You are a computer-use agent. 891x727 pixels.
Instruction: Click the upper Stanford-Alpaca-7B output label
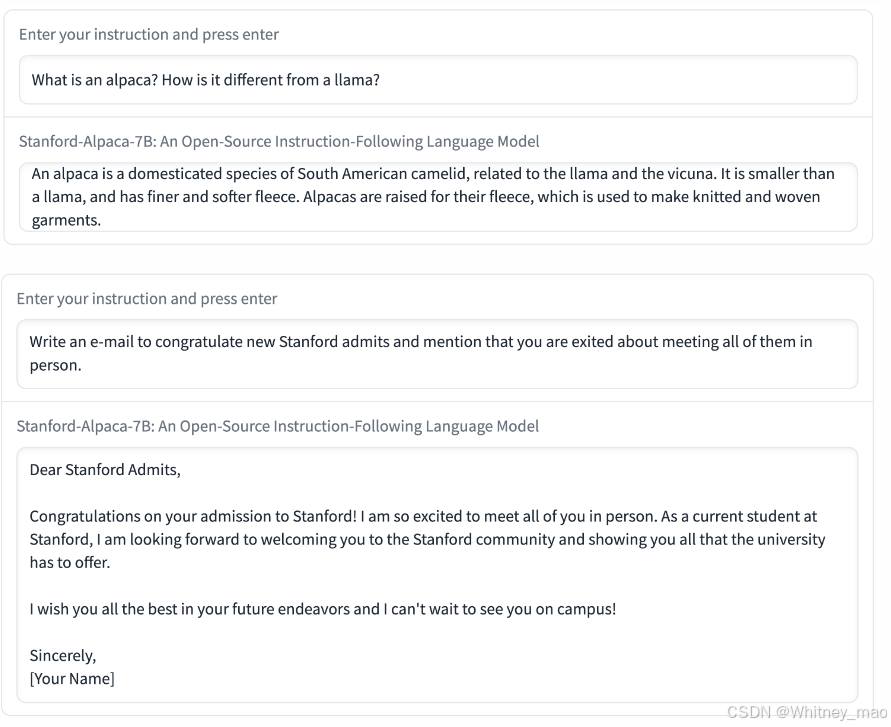point(279,142)
